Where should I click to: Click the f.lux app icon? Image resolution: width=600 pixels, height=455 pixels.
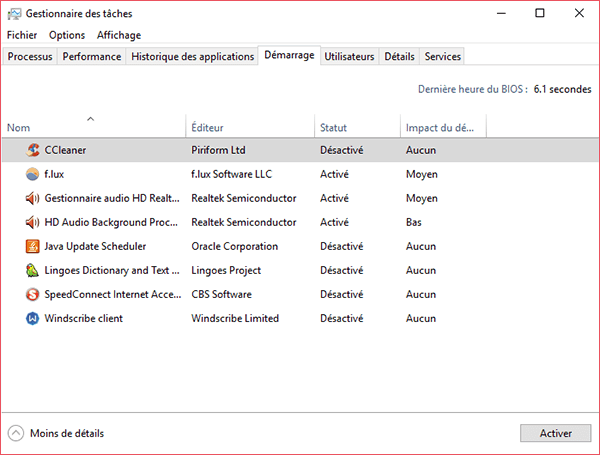(x=33, y=174)
